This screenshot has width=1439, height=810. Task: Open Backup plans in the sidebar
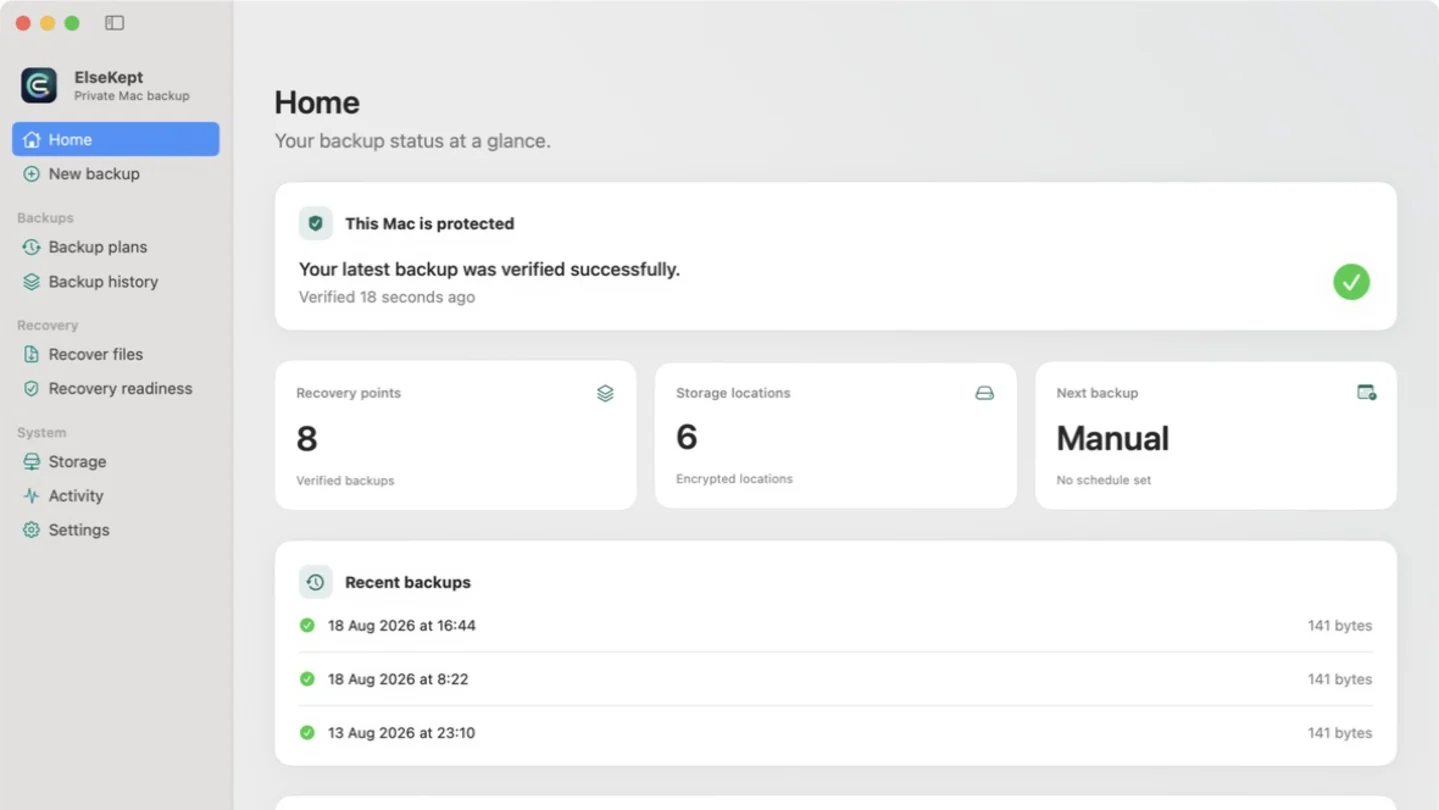116,247
